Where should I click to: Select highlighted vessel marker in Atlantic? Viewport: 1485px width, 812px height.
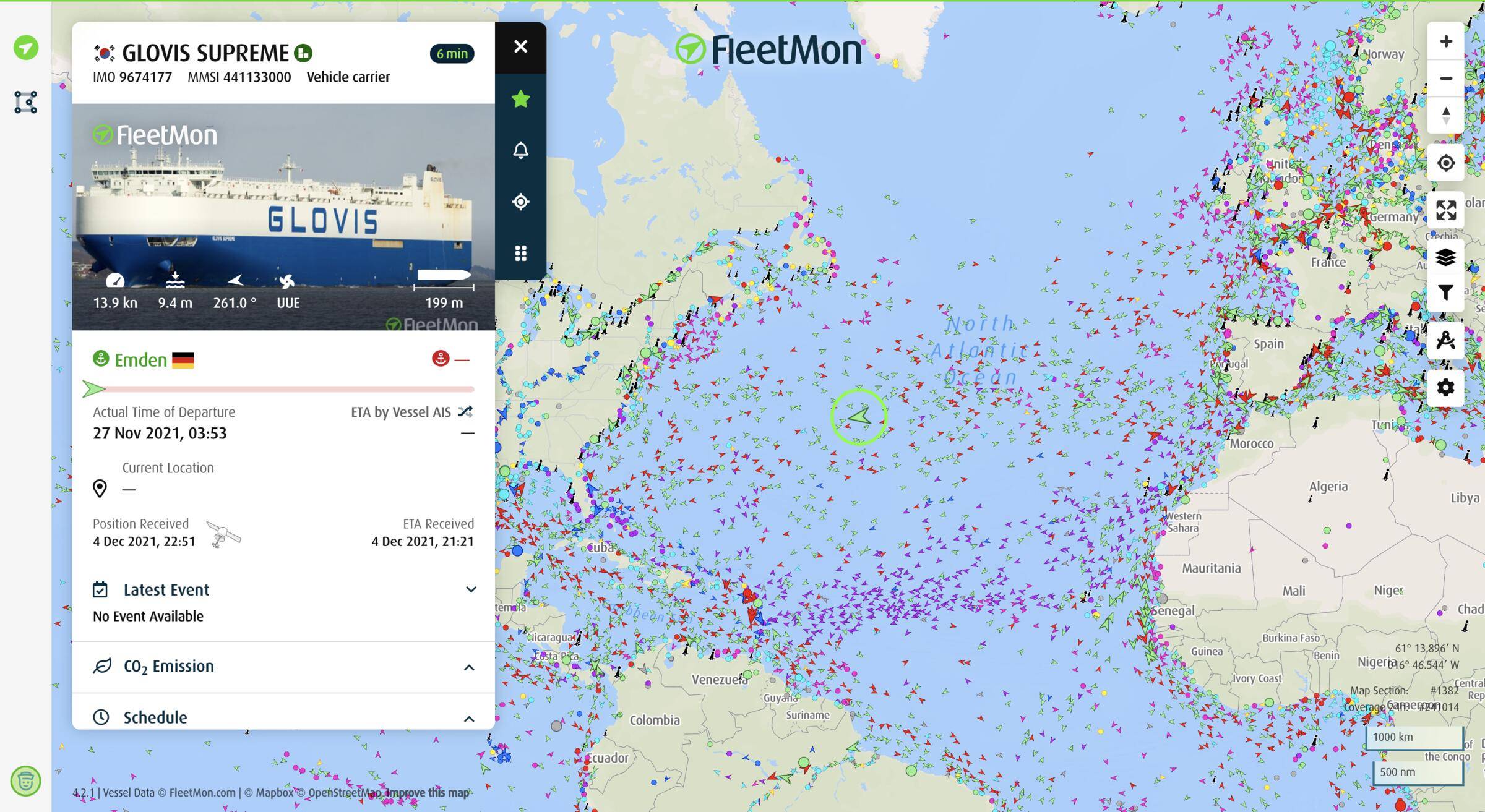859,417
